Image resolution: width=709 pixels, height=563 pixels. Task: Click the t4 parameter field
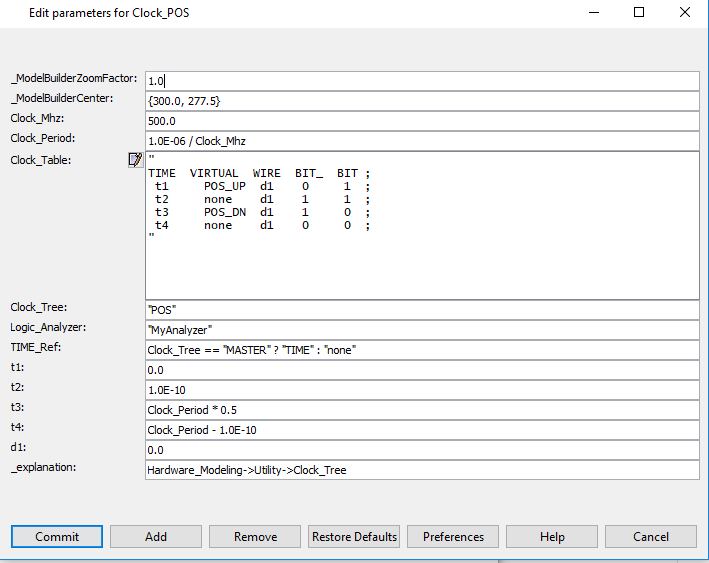421,430
